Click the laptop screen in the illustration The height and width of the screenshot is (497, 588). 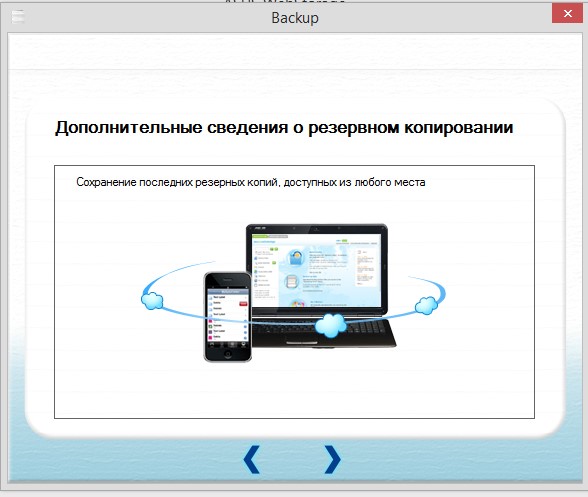(317, 269)
